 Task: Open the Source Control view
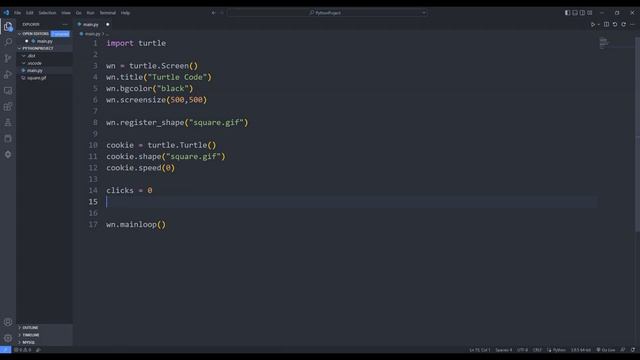point(8,58)
